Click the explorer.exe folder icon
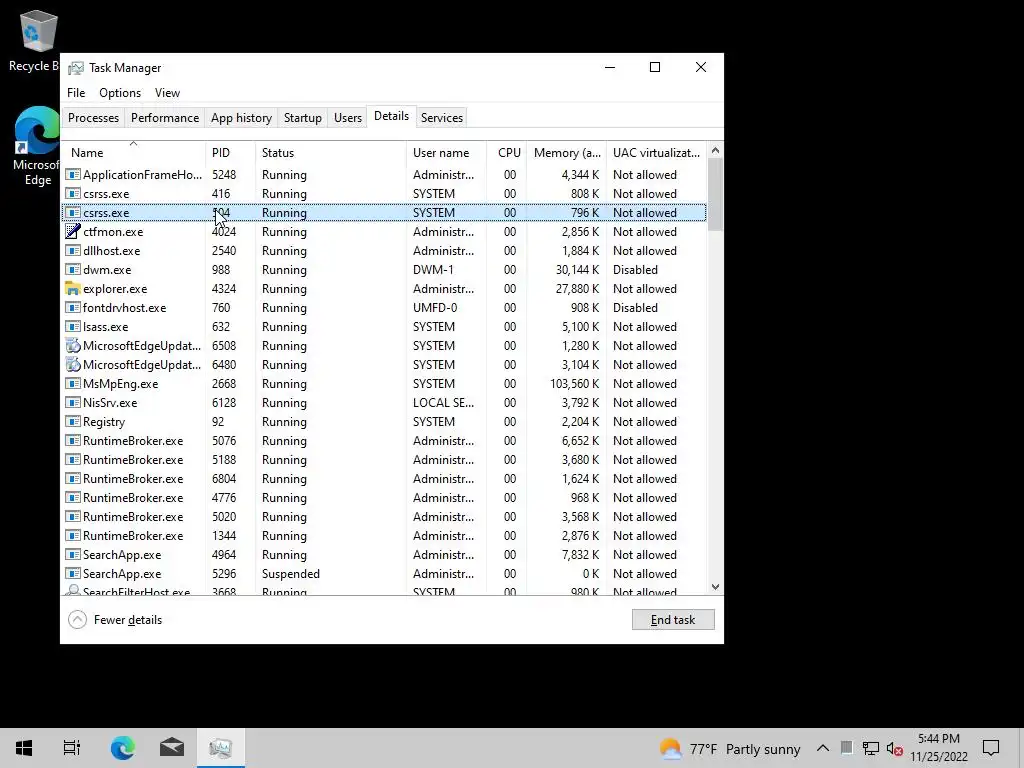The width and height of the screenshot is (1024, 768). [x=73, y=289]
